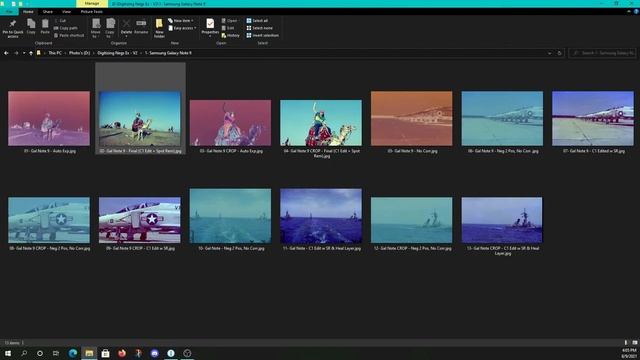The height and width of the screenshot is (360, 640).
Task: Click the History command
Action: (x=231, y=36)
